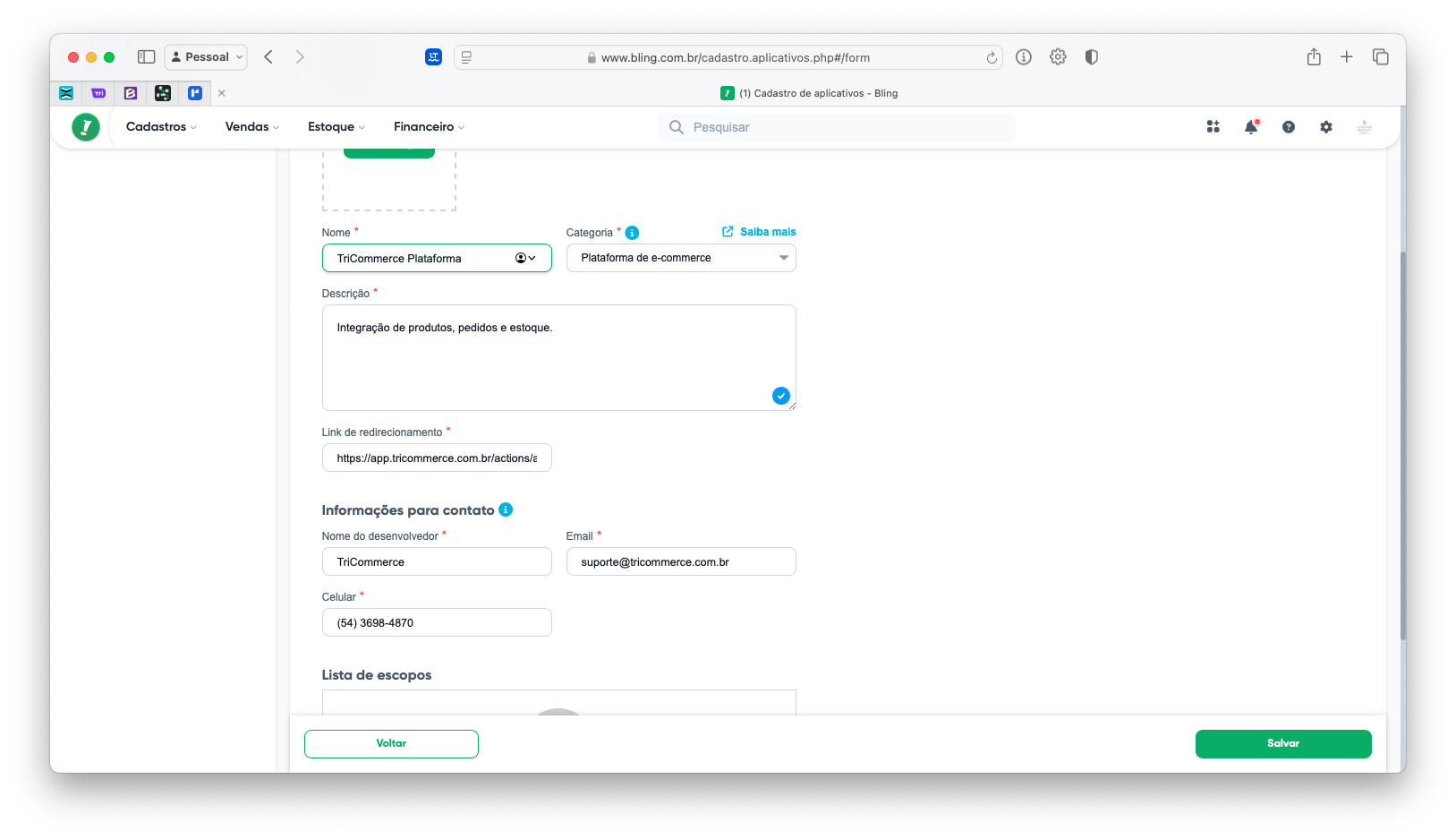This screenshot has width=1456, height=839.
Task: Click the Bling green logo icon
Action: coord(86,127)
